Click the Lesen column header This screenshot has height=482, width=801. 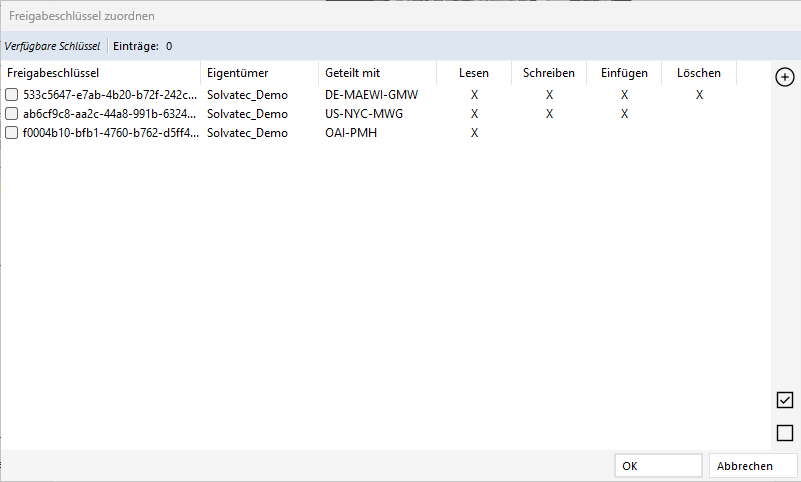pyautogui.click(x=474, y=73)
